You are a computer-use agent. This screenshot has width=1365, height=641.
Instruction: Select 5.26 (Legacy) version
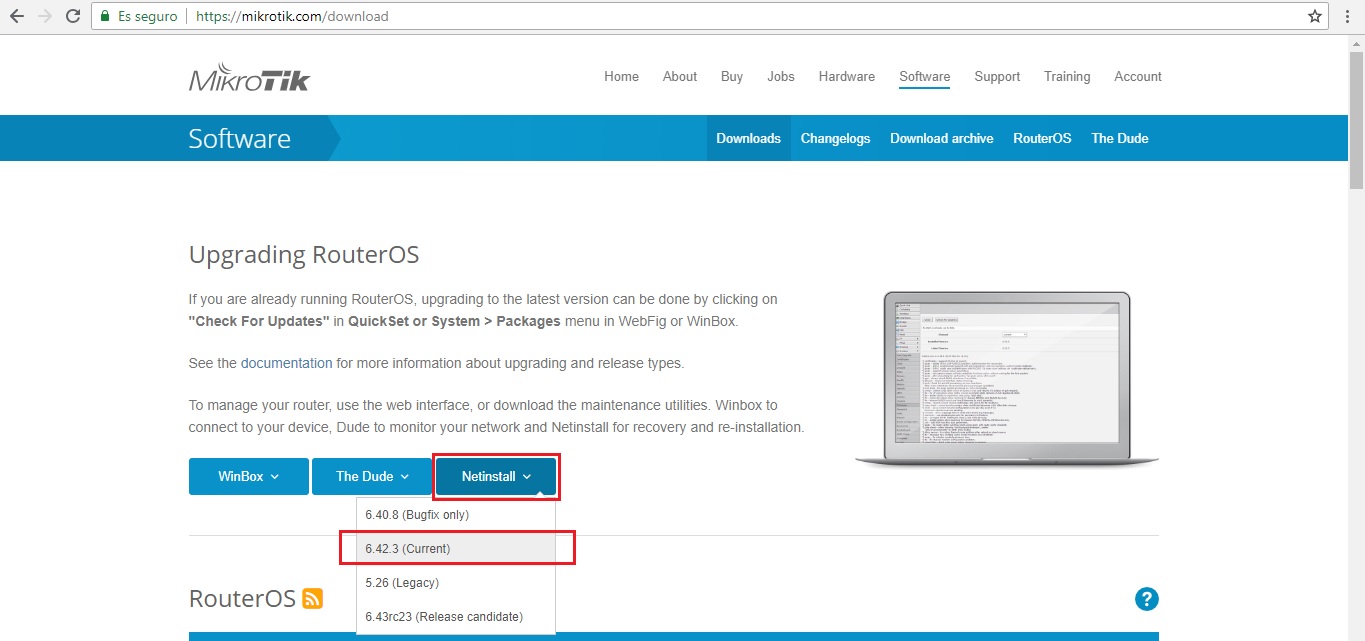456,583
